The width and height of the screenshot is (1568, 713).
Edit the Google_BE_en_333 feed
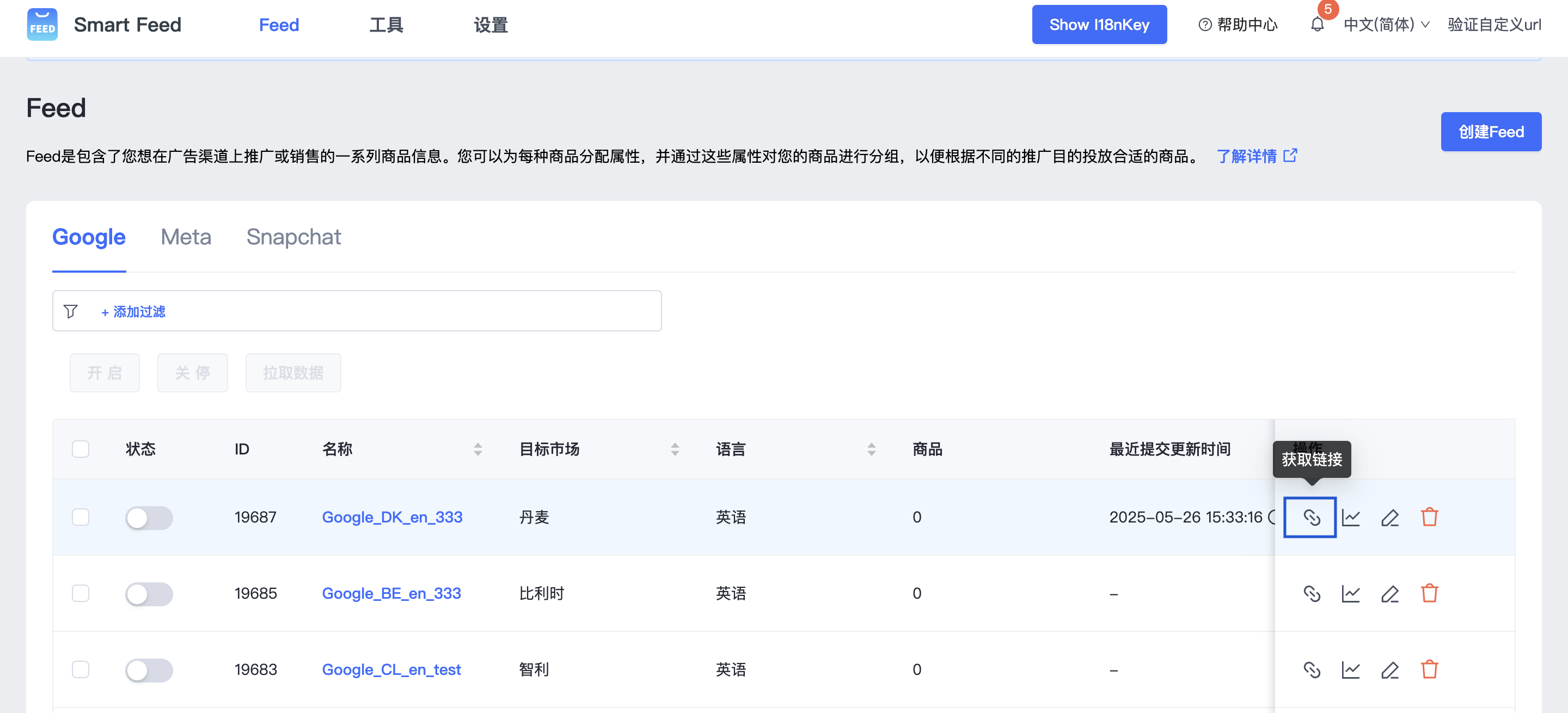coord(1389,593)
